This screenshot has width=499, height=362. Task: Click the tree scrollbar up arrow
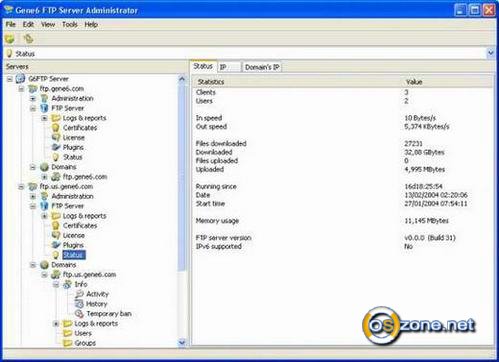[182, 79]
